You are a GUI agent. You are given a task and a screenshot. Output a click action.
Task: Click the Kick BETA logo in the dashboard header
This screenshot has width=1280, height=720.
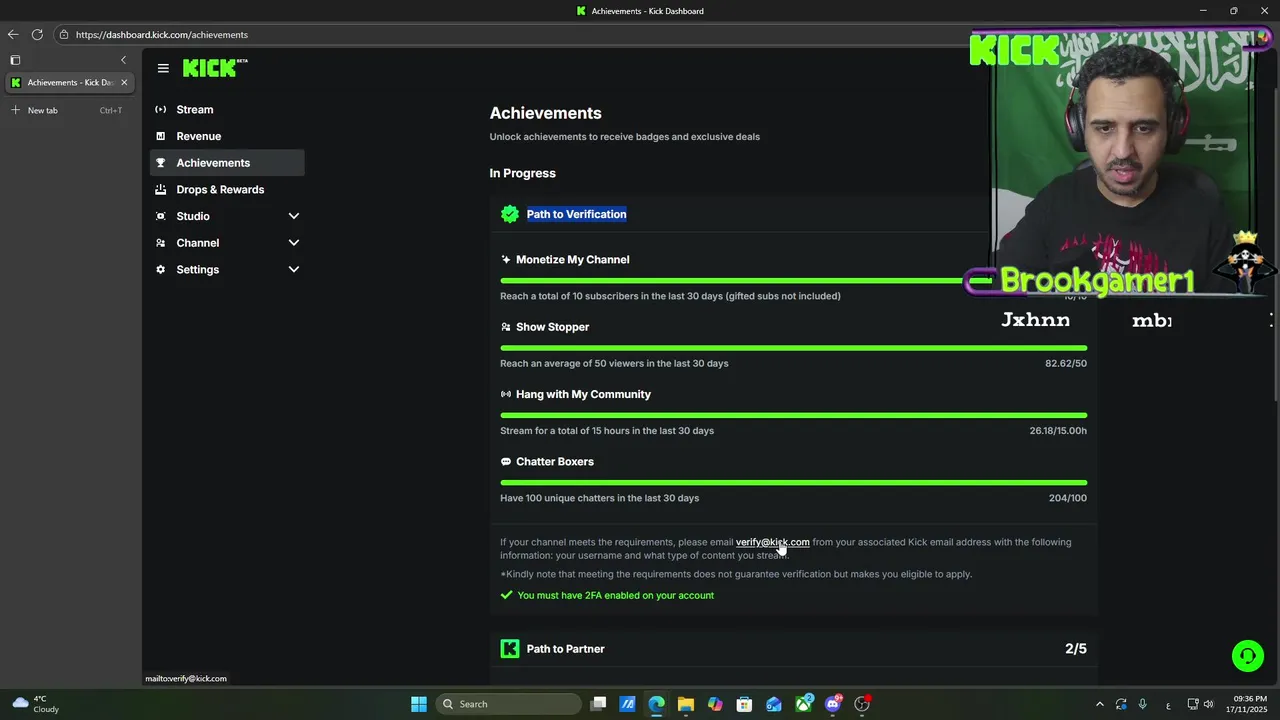coord(215,68)
